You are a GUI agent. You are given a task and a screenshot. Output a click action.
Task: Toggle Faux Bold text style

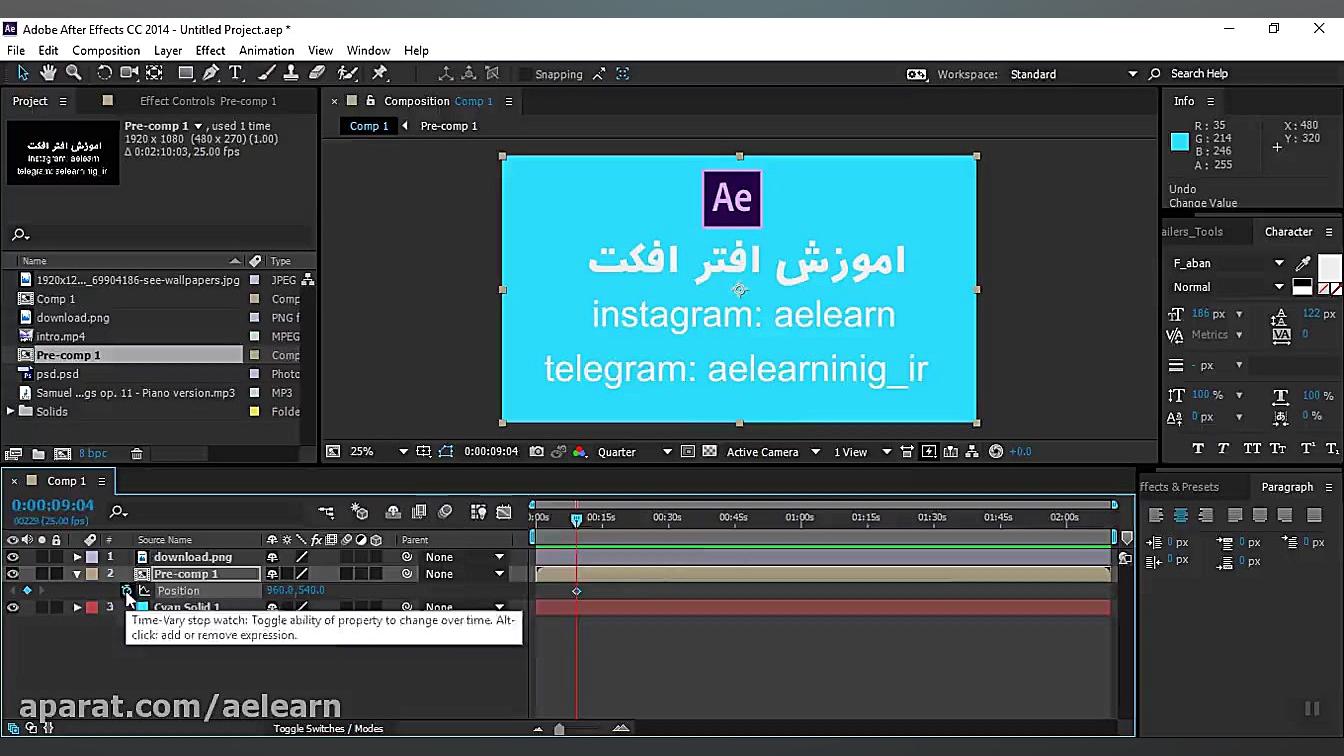tap(1197, 448)
